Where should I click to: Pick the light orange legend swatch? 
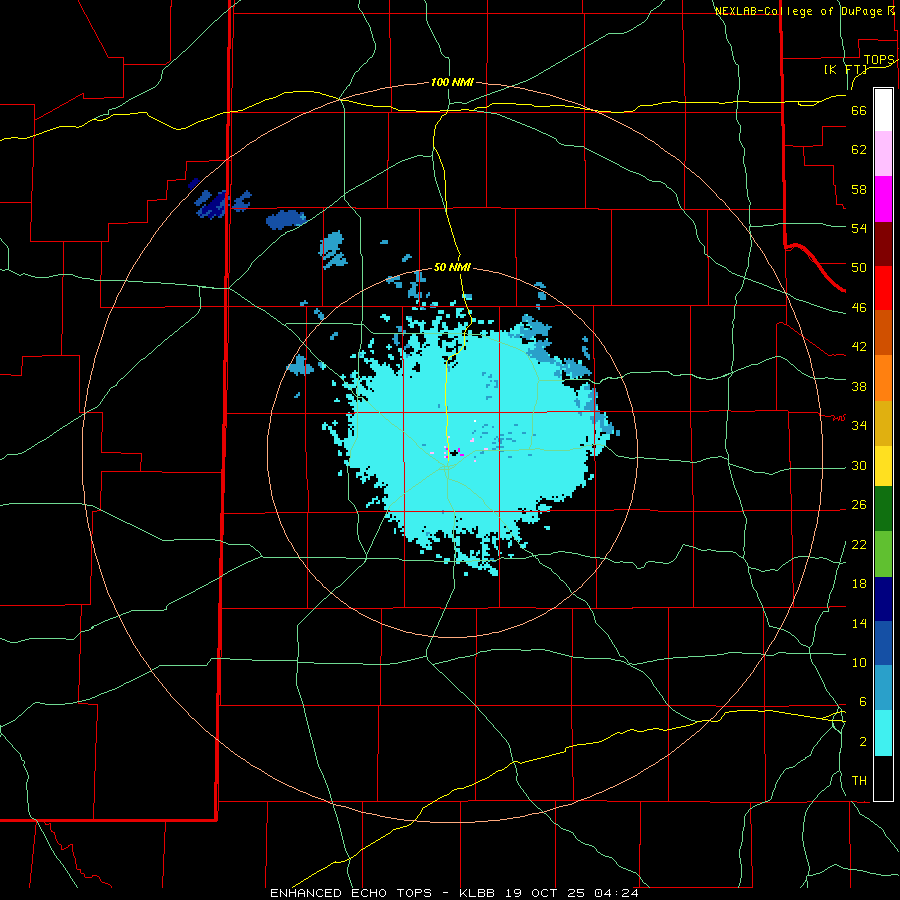[883, 378]
